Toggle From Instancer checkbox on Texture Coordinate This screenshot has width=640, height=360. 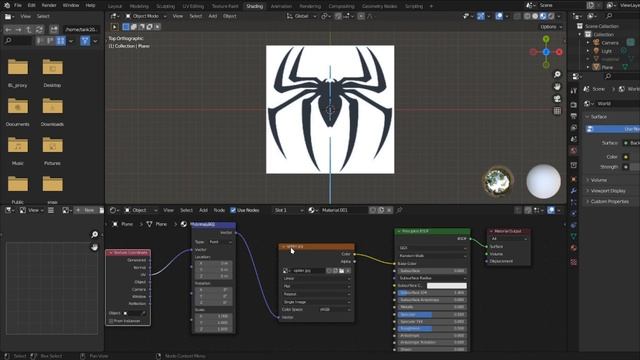pos(111,321)
